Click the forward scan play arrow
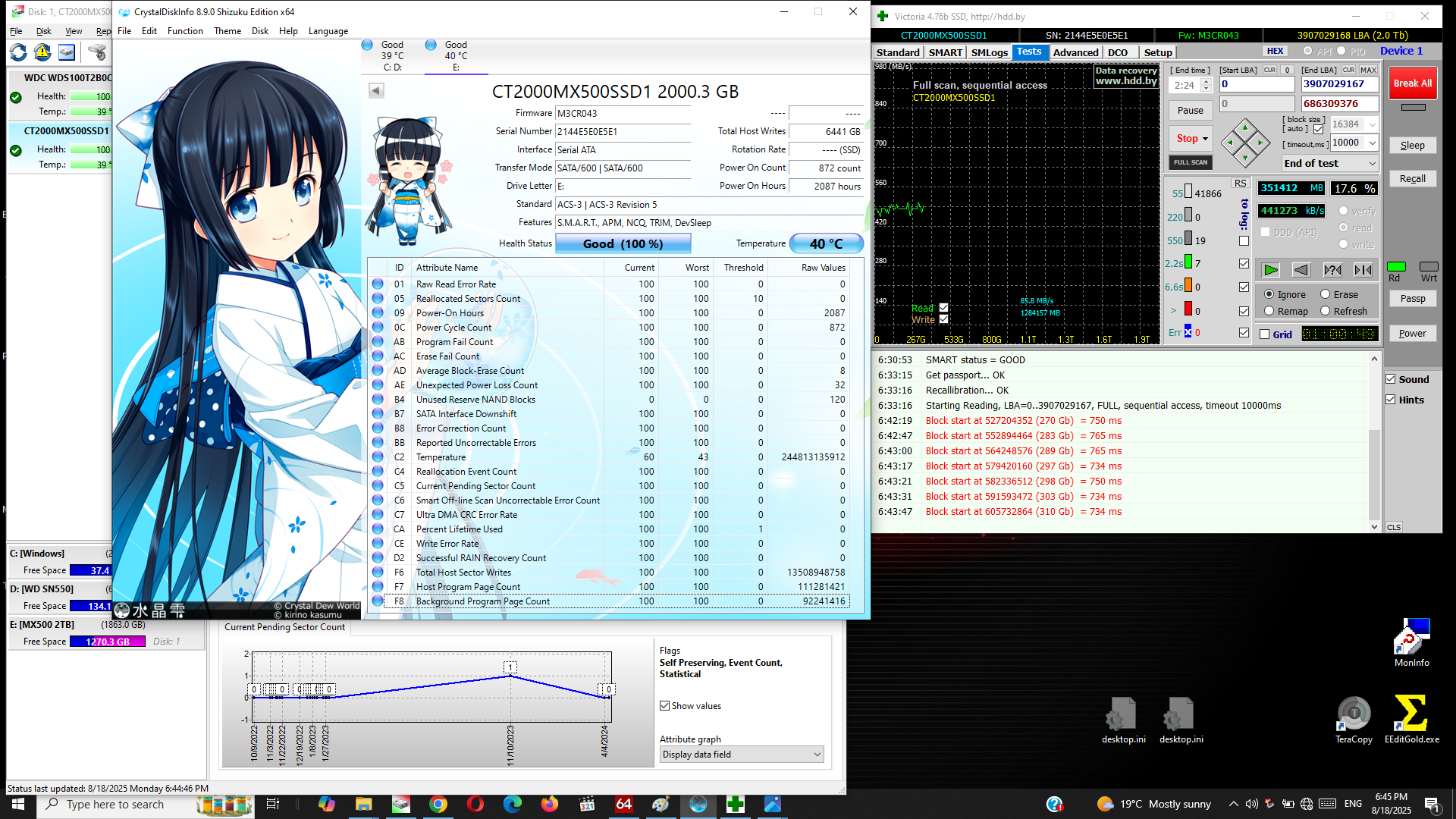 (x=1271, y=270)
